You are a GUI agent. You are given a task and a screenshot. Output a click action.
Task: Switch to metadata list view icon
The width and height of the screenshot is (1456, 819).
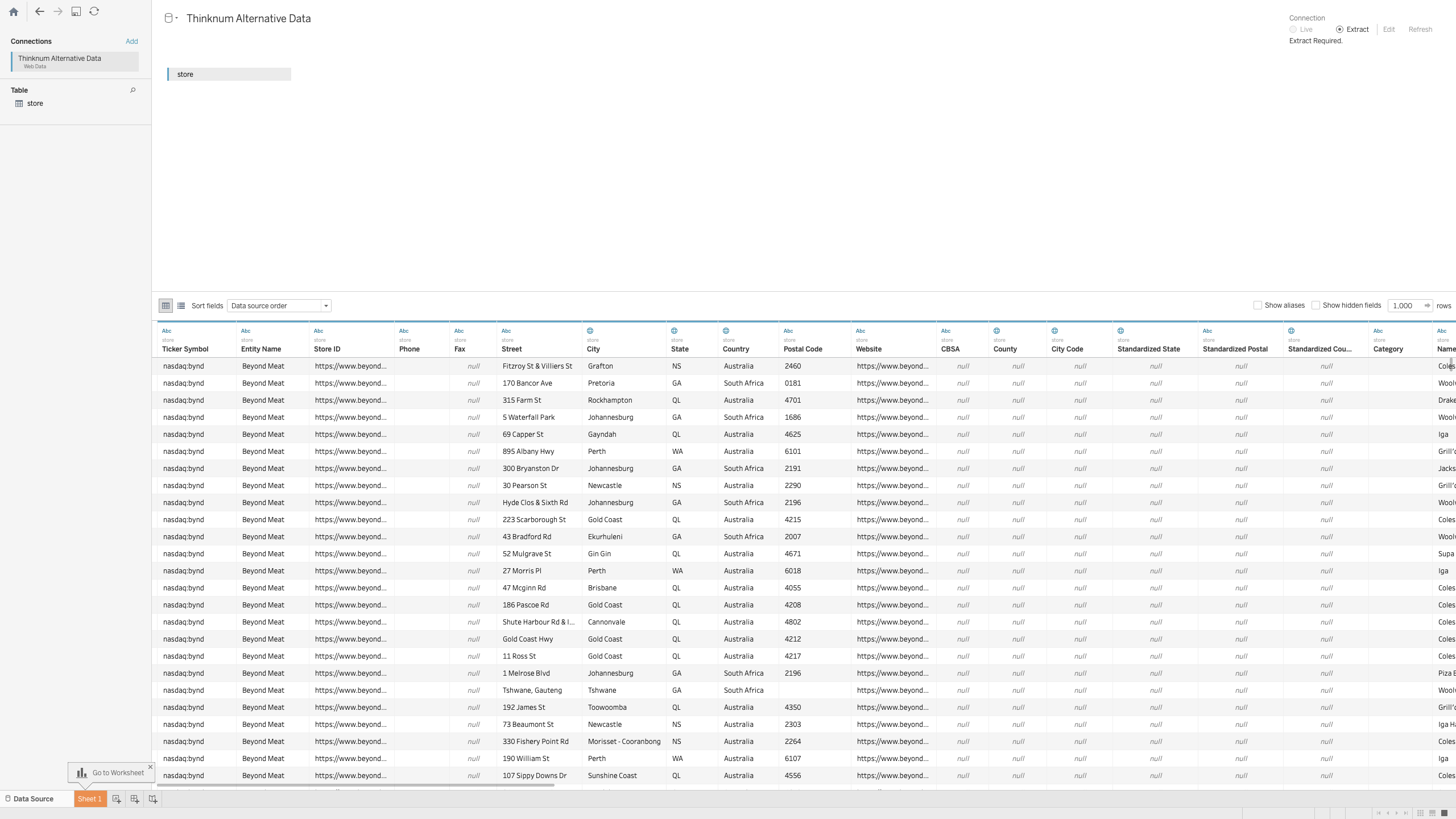click(181, 306)
